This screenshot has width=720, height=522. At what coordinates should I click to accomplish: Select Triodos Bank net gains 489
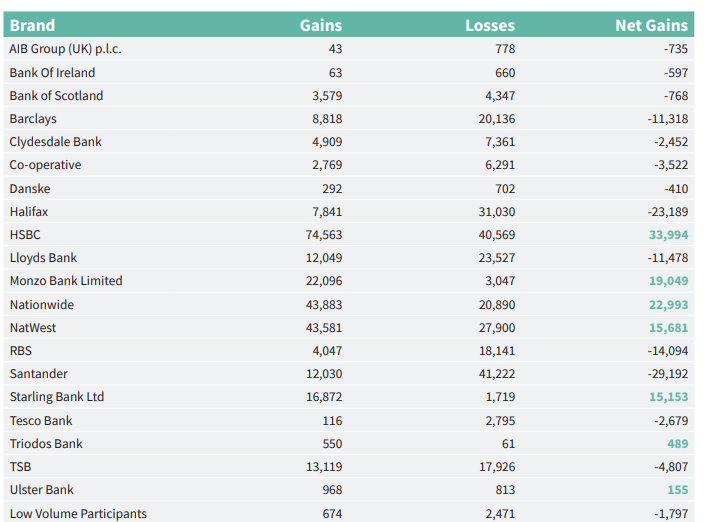676,444
